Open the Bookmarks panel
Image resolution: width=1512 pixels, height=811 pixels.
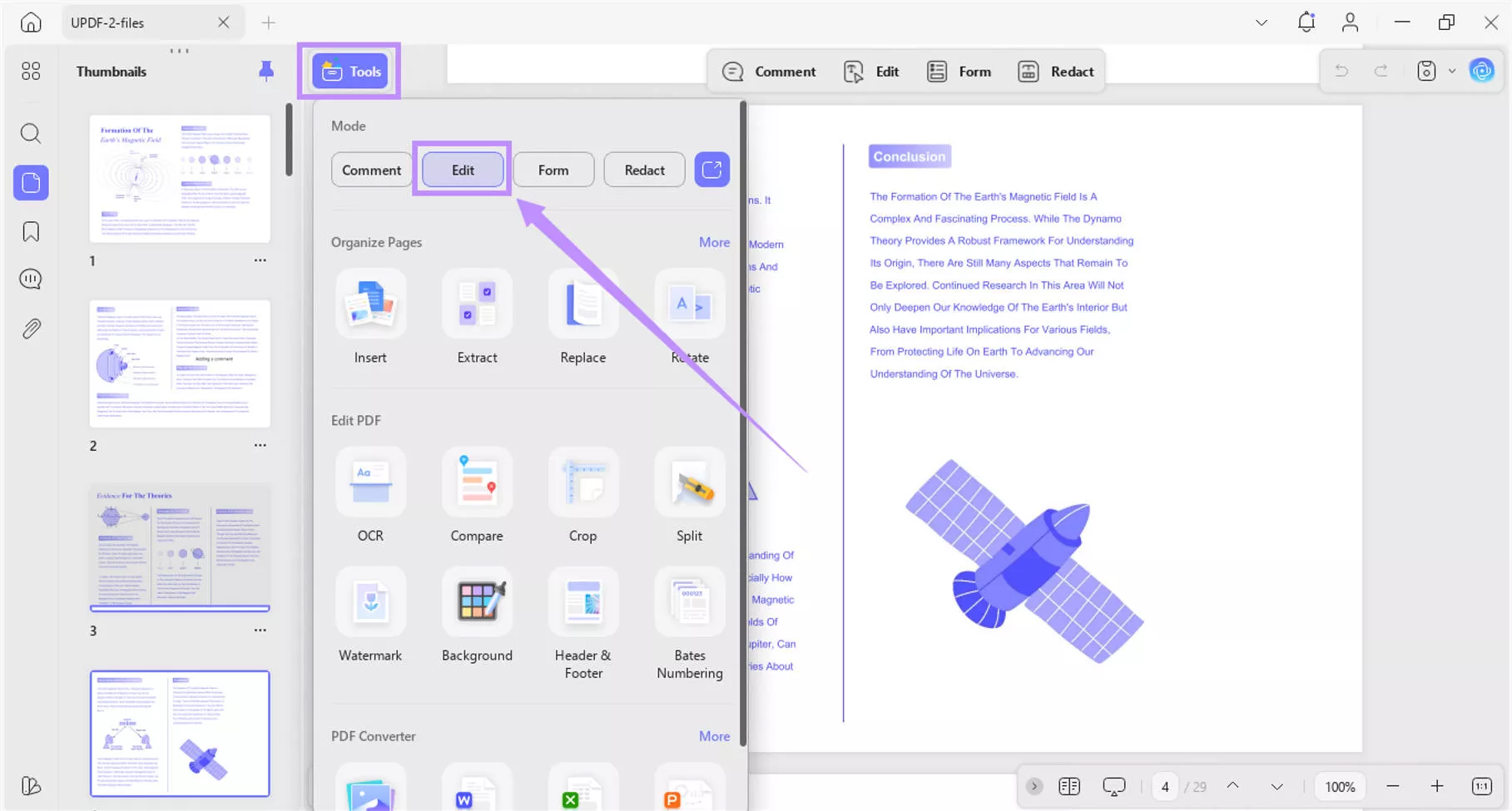[x=31, y=231]
